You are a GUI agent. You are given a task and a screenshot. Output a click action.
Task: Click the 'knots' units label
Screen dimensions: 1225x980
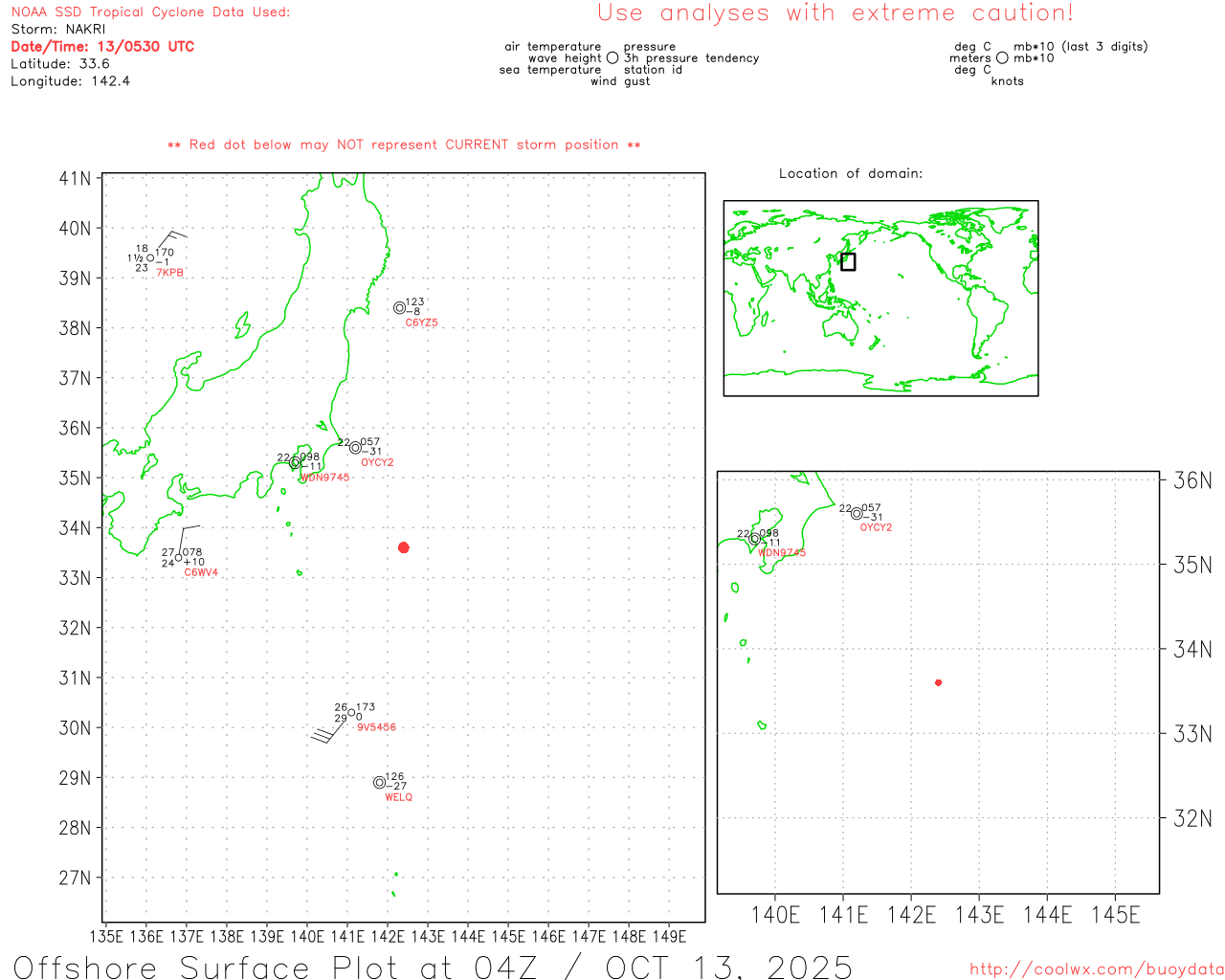click(x=1008, y=81)
